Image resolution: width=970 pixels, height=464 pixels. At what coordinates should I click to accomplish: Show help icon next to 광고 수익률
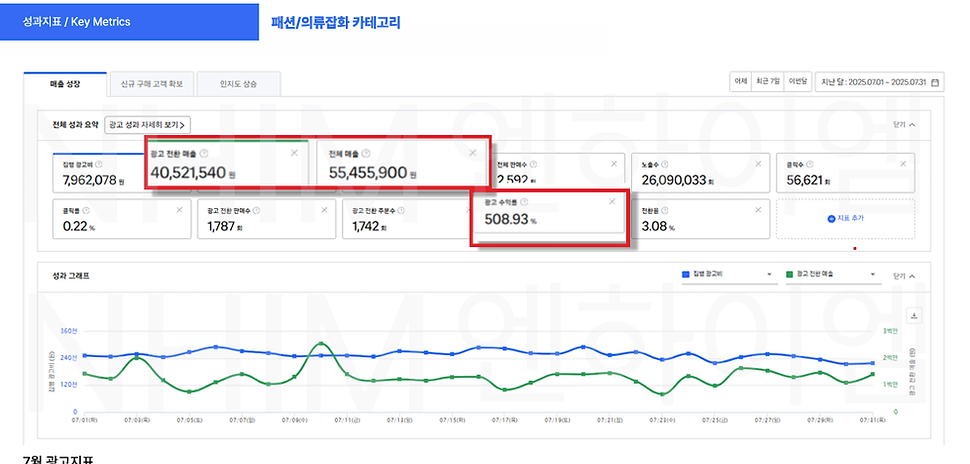point(524,202)
